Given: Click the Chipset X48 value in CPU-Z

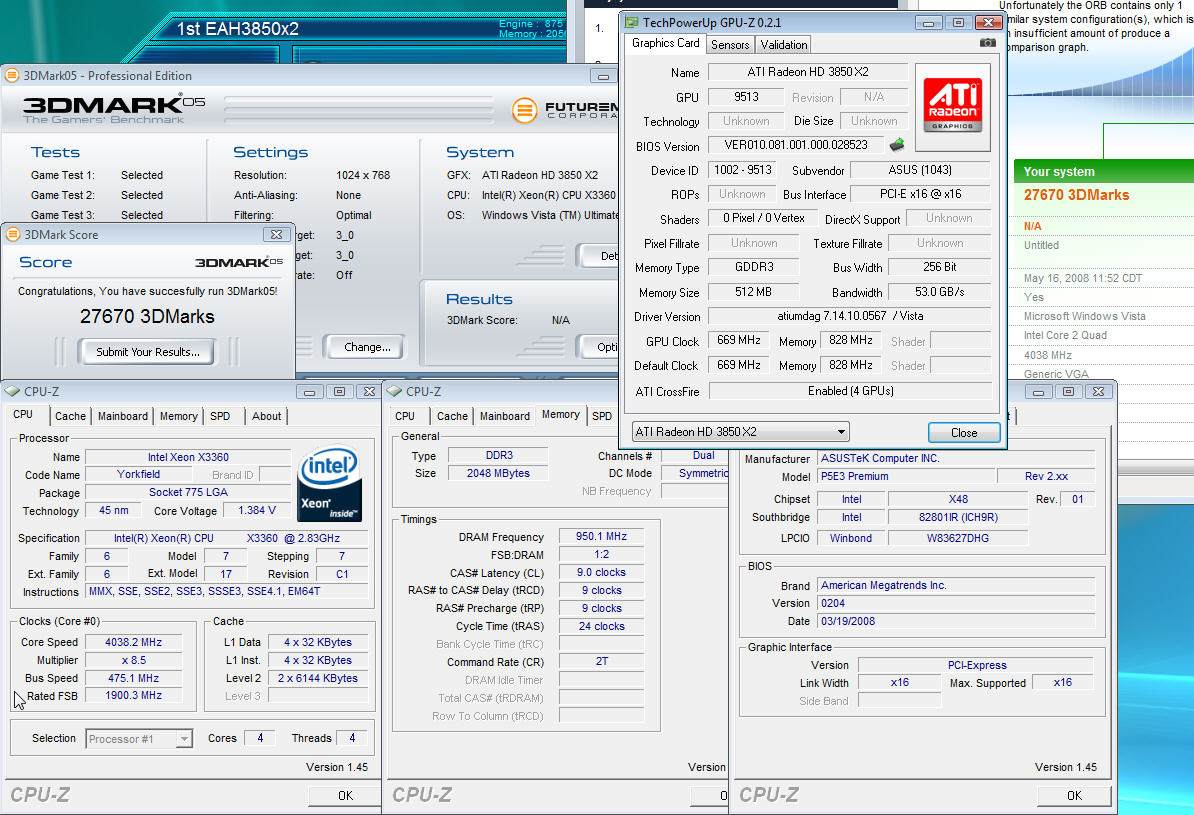Looking at the screenshot, I should coord(958,499).
